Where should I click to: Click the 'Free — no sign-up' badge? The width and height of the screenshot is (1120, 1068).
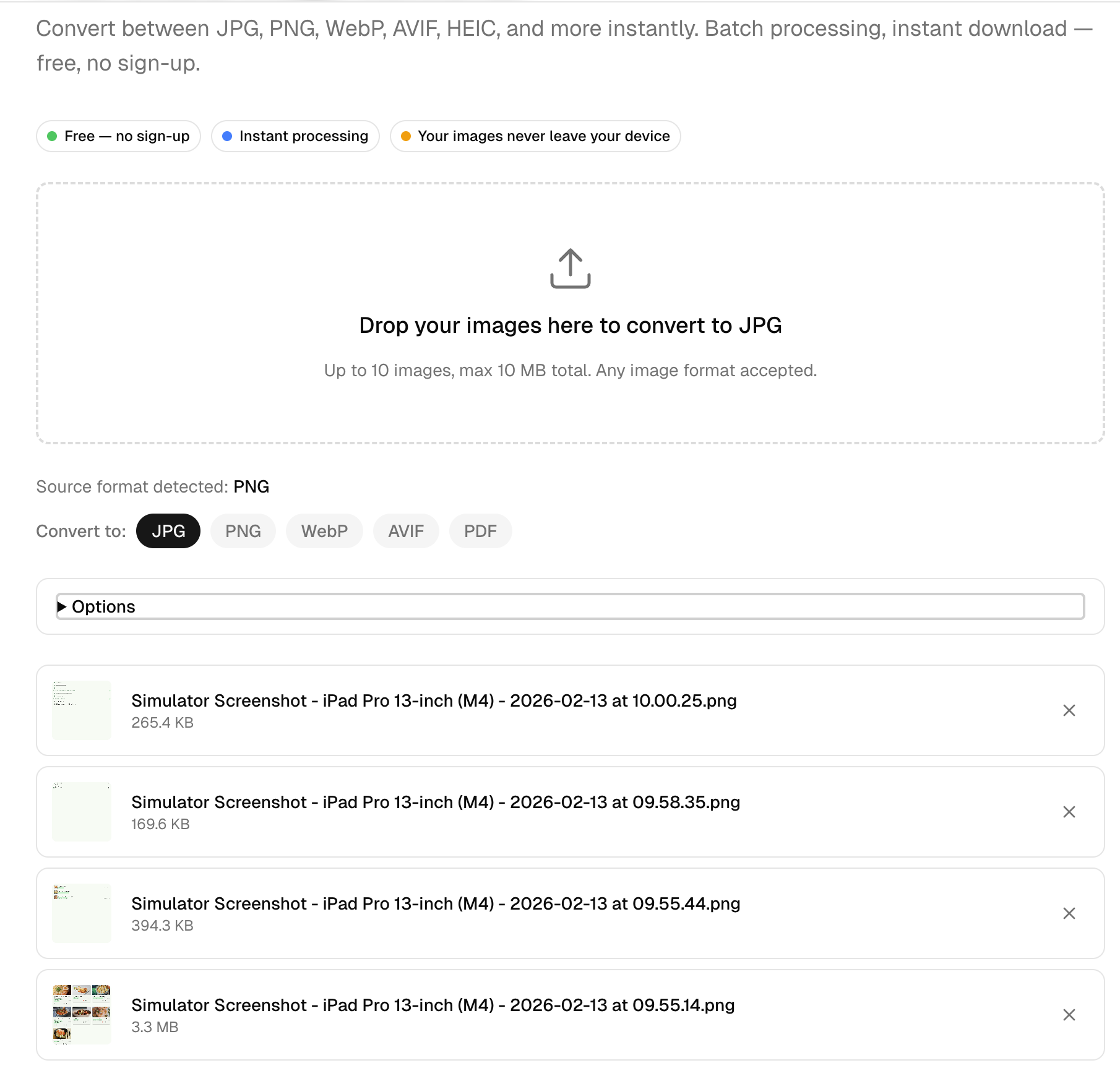118,136
